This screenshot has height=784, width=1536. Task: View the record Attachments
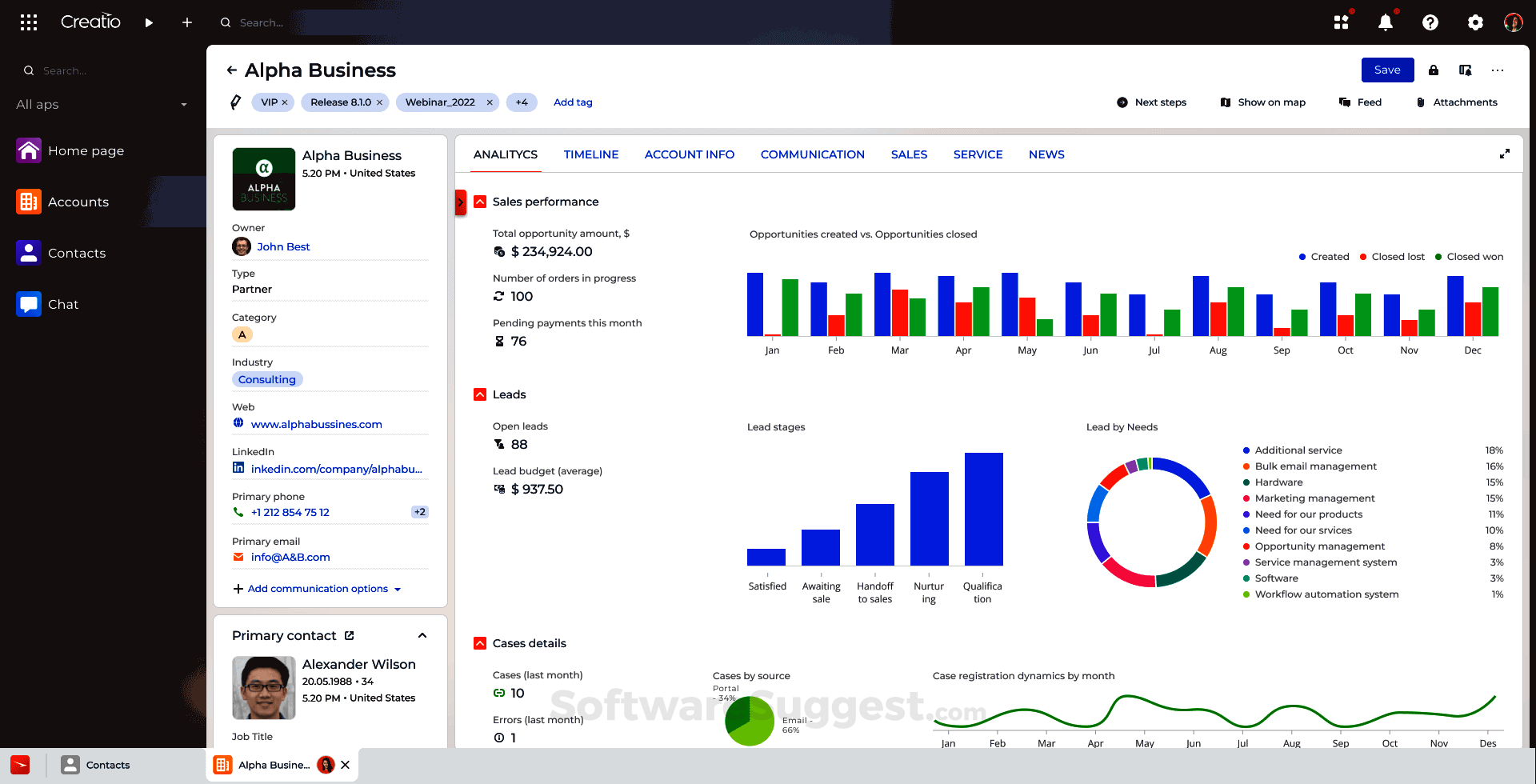point(1456,102)
